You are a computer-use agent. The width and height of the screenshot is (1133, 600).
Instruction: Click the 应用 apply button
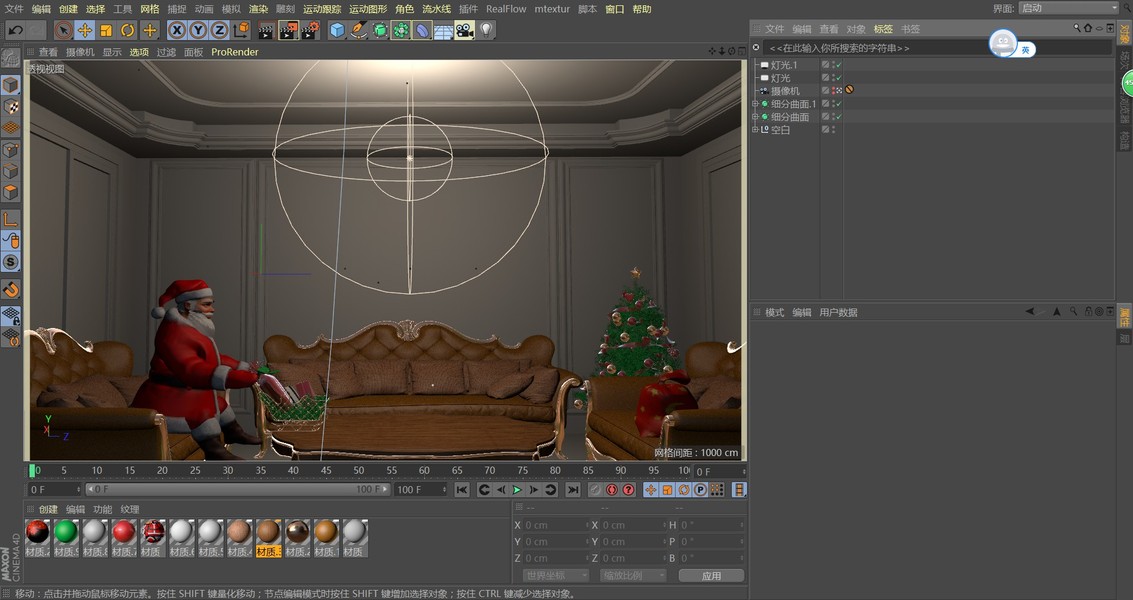point(711,575)
